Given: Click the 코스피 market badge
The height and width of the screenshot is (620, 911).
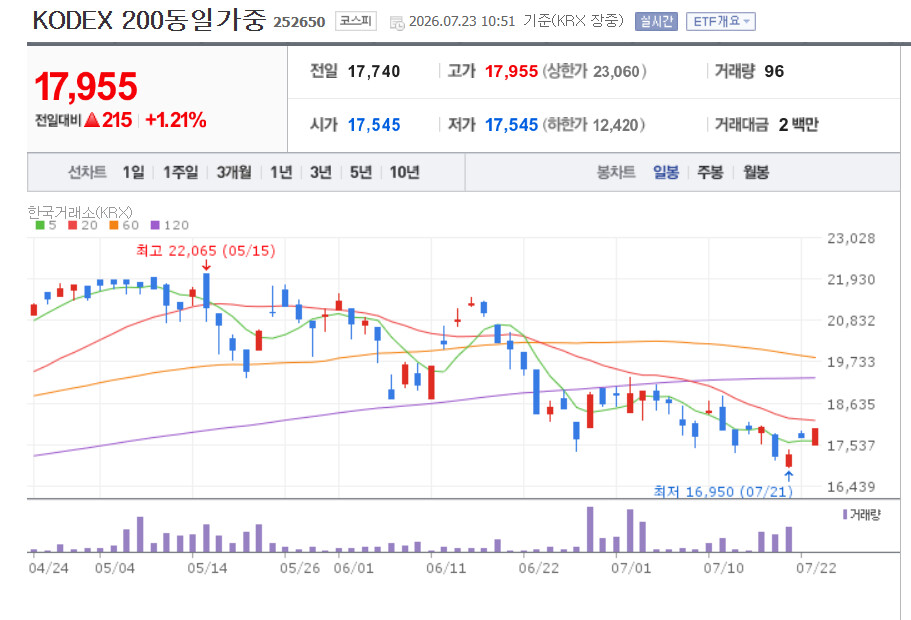Looking at the screenshot, I should tap(356, 21).
